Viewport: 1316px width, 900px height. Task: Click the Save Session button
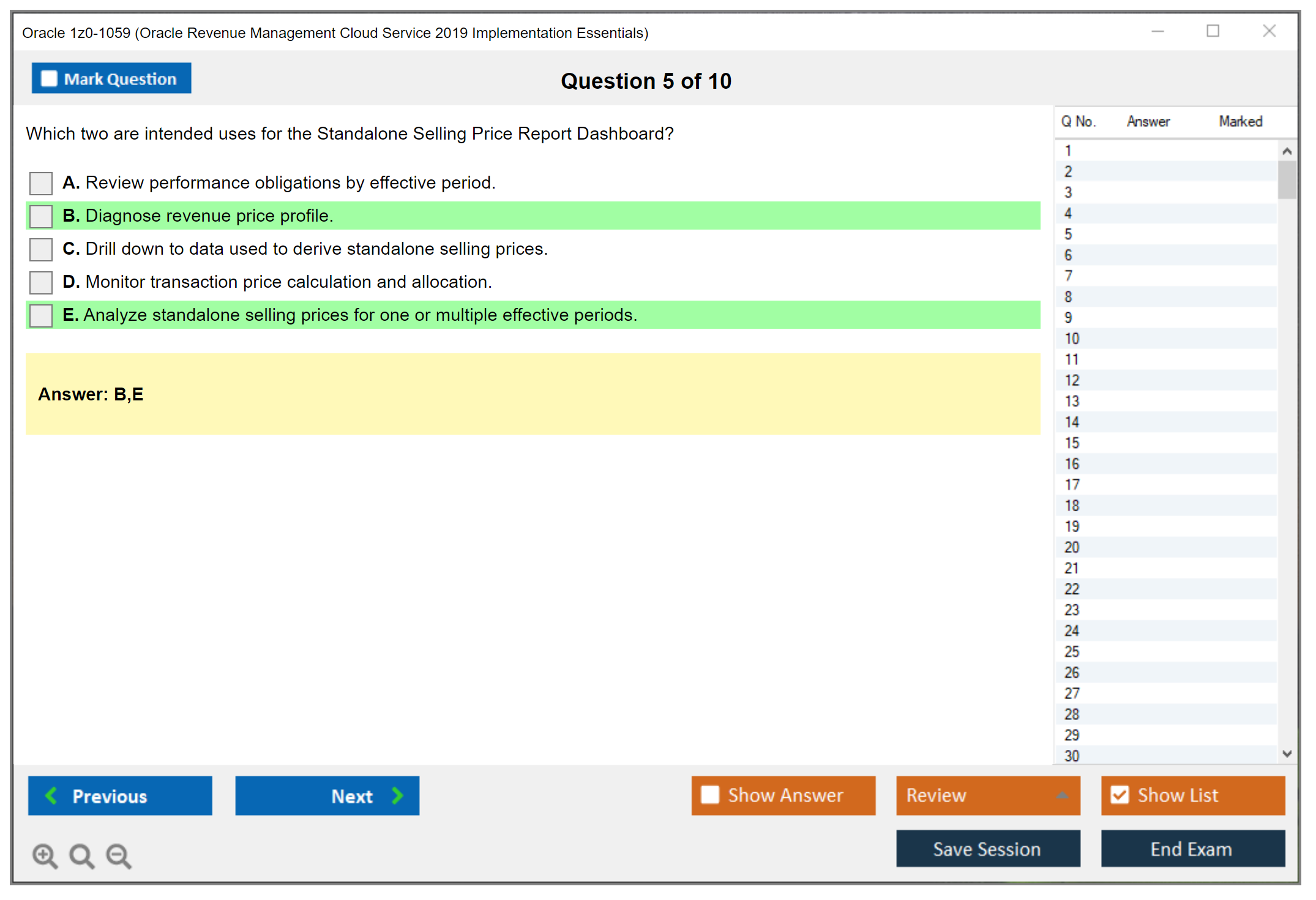click(987, 849)
